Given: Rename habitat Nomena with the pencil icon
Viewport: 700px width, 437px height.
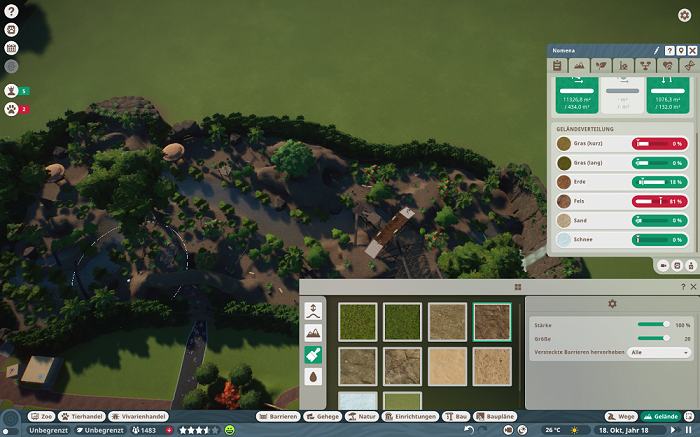Looking at the screenshot, I should [656, 50].
